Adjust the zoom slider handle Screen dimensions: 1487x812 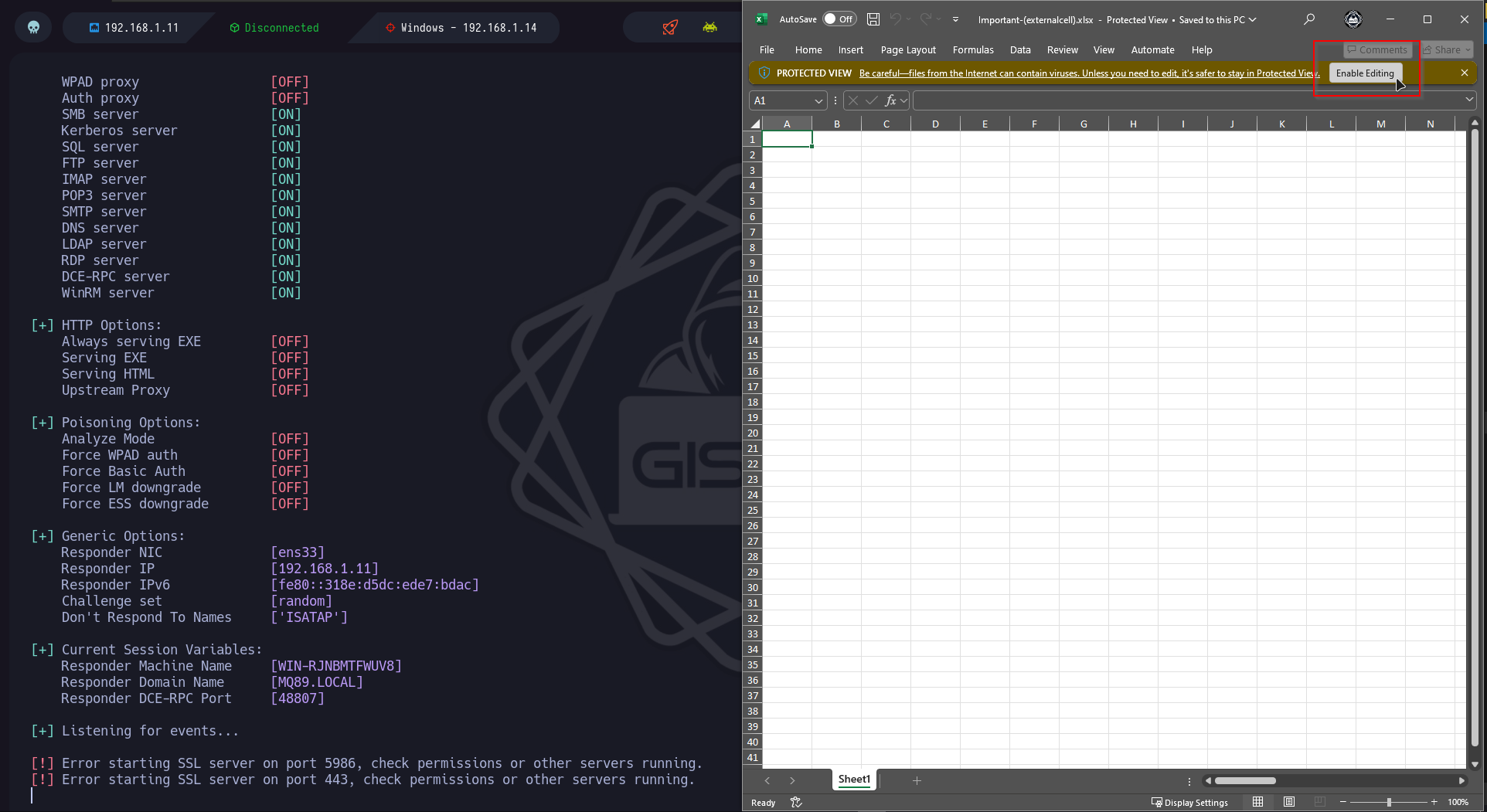point(1389,802)
